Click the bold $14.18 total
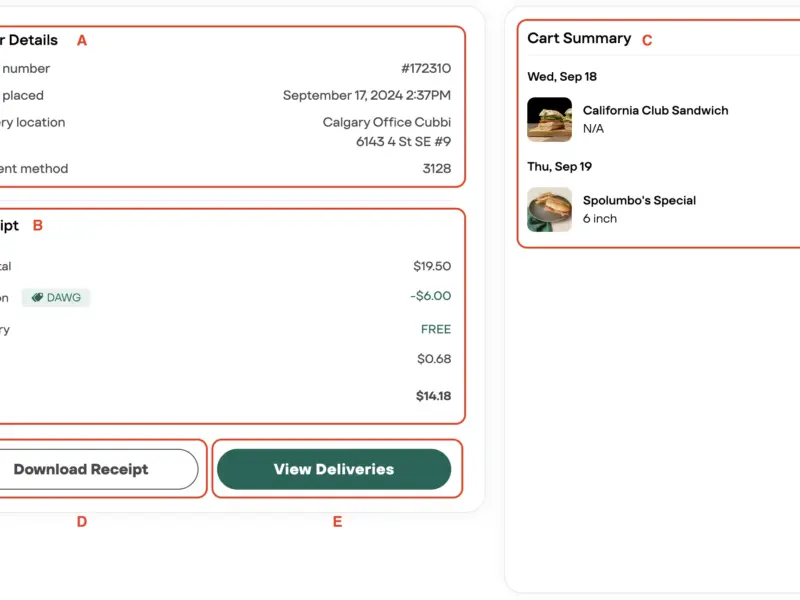Viewport: 800px width, 600px height. [433, 396]
